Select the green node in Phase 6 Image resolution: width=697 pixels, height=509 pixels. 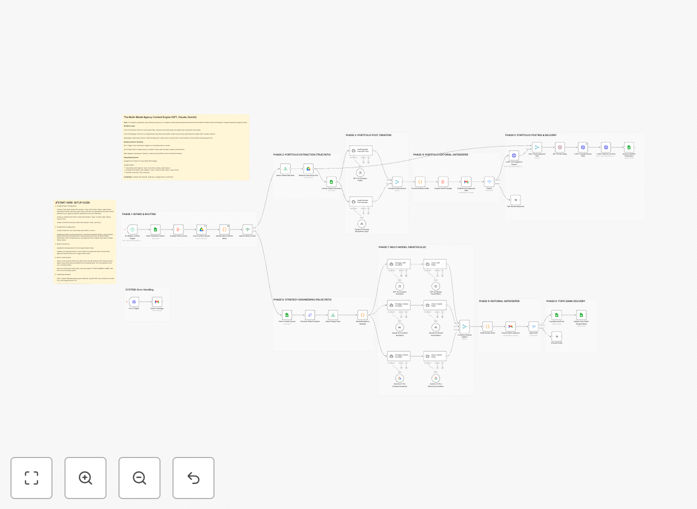point(333,315)
